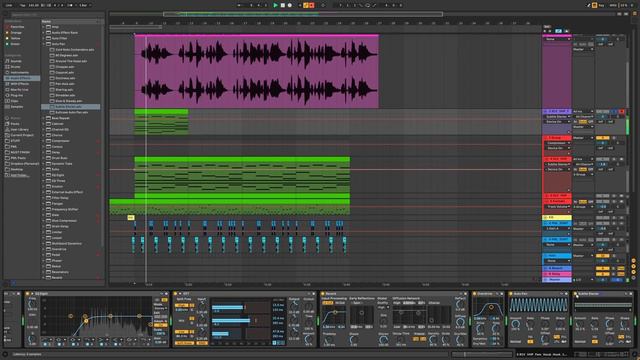
Task: Click the EQ Eight folder icon in browser
Action: tap(49, 175)
